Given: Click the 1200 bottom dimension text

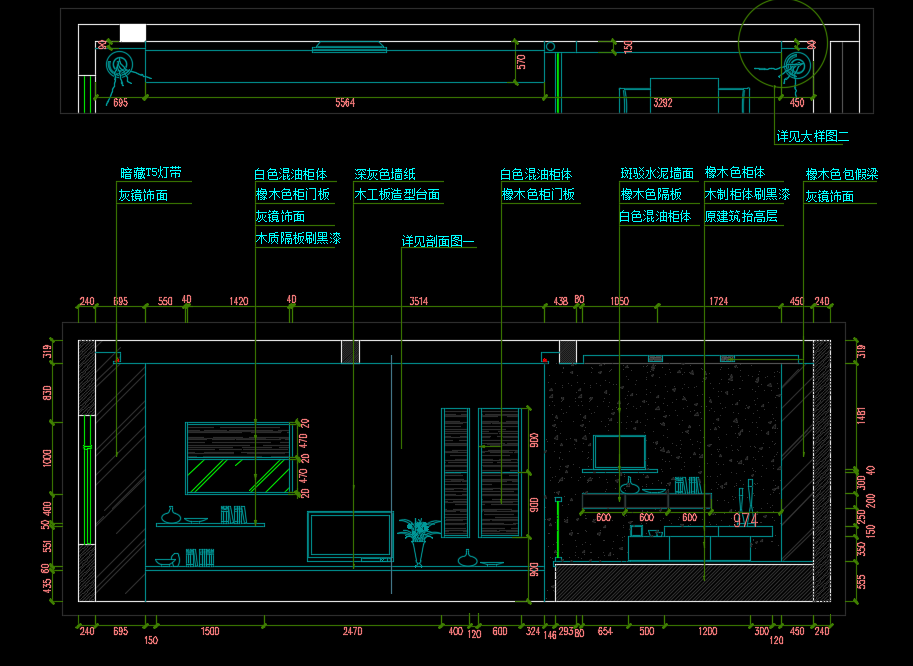Looking at the screenshot, I should (707, 631).
